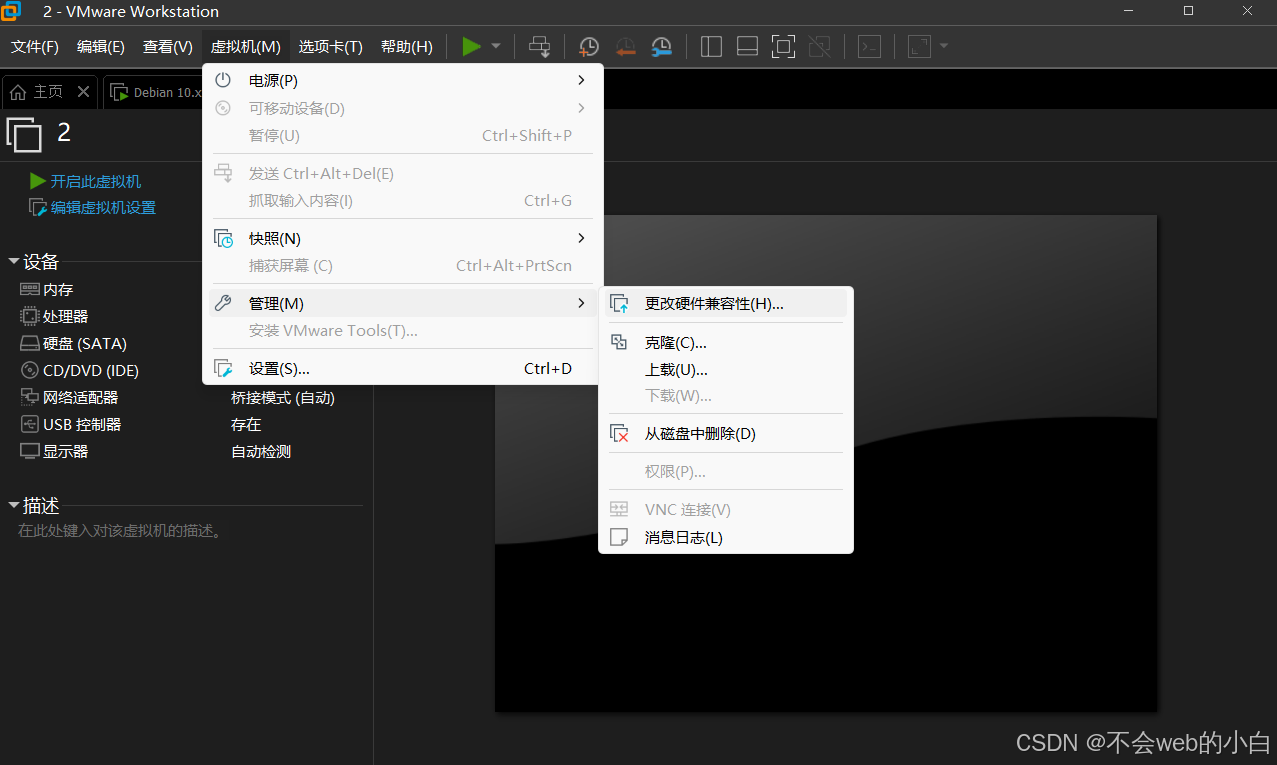The width and height of the screenshot is (1277, 765).
Task: Open 消息日志(L) in submenu
Action: 726,537
